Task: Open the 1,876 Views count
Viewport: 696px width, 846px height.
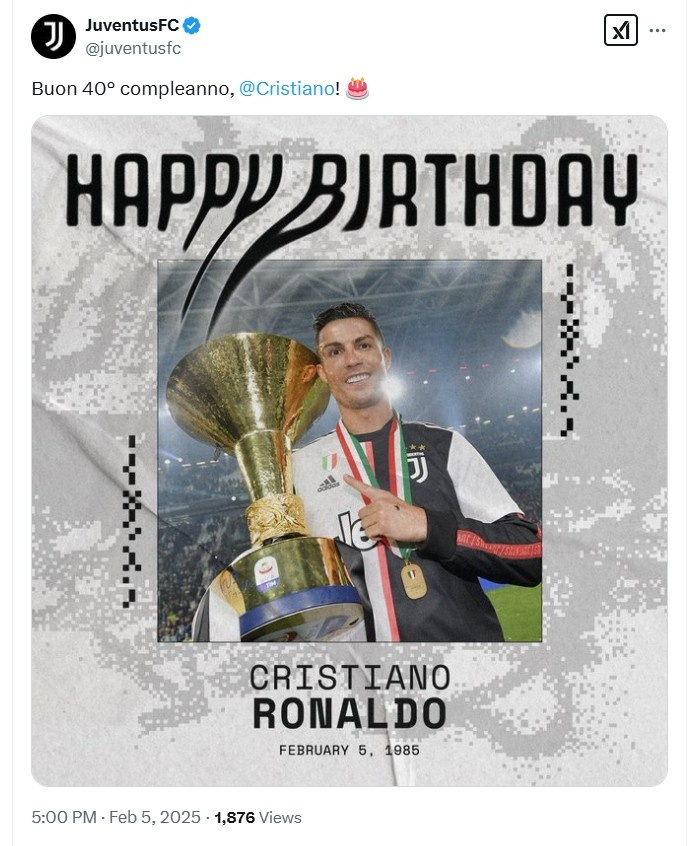Action: [258, 817]
